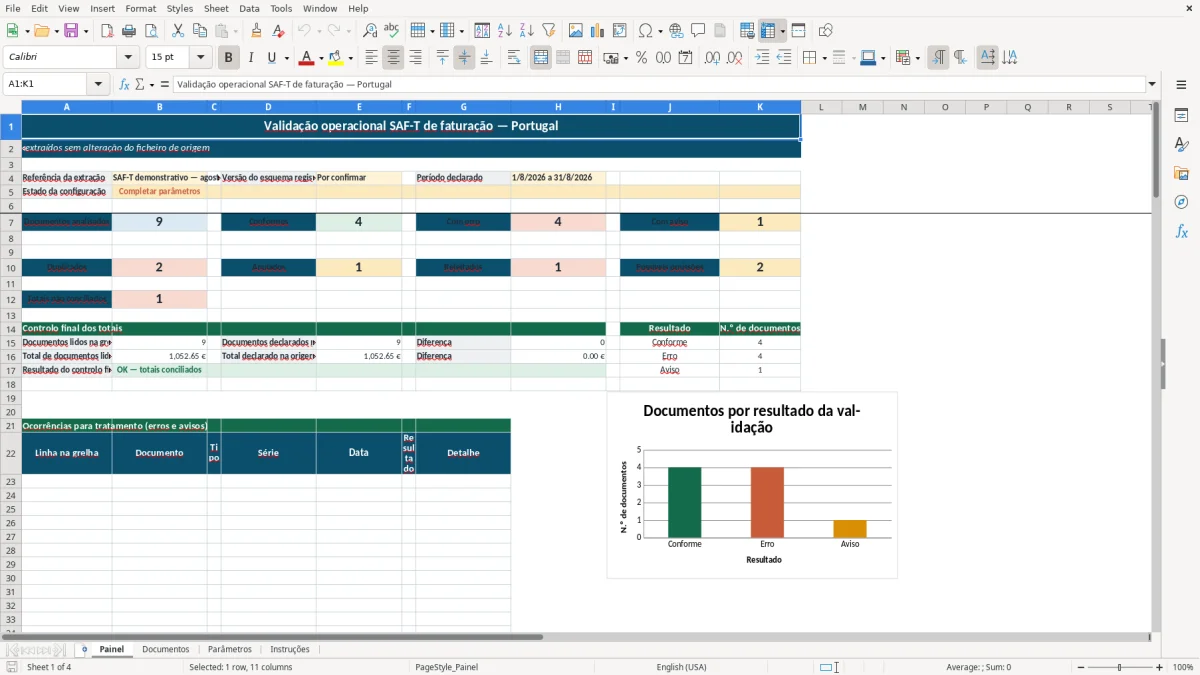This screenshot has height=675, width=1200.
Task: Switch to Instruções sheet tab
Action: (x=290, y=649)
